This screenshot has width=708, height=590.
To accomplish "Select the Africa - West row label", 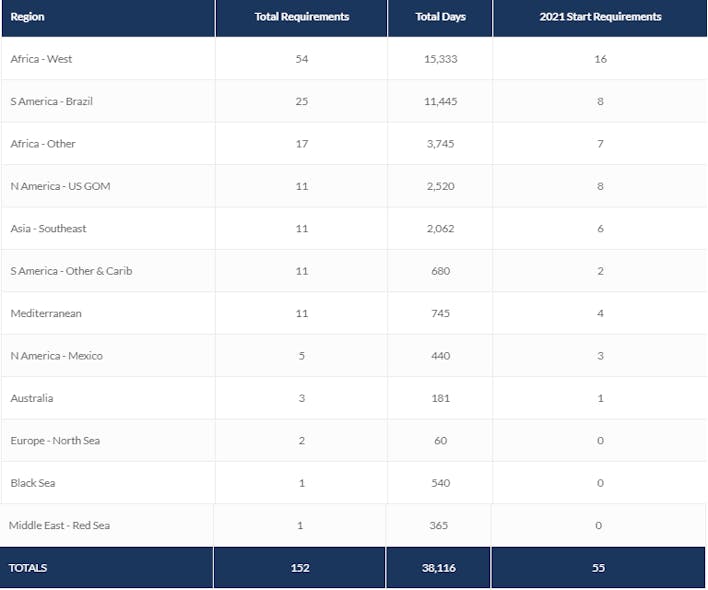I will pos(41,59).
